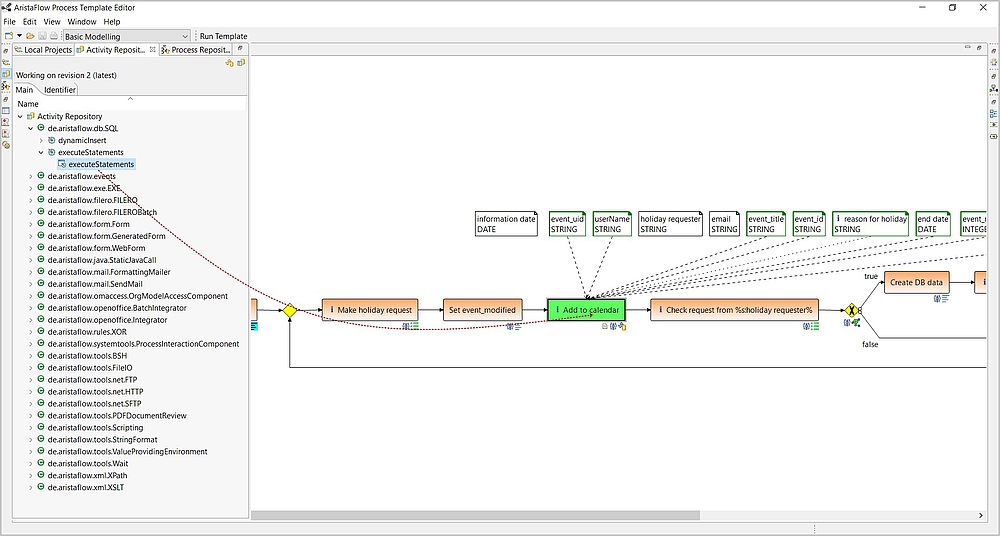Switch to the Local Projects tab
Image resolution: width=1000 pixels, height=536 pixels.
pos(43,49)
